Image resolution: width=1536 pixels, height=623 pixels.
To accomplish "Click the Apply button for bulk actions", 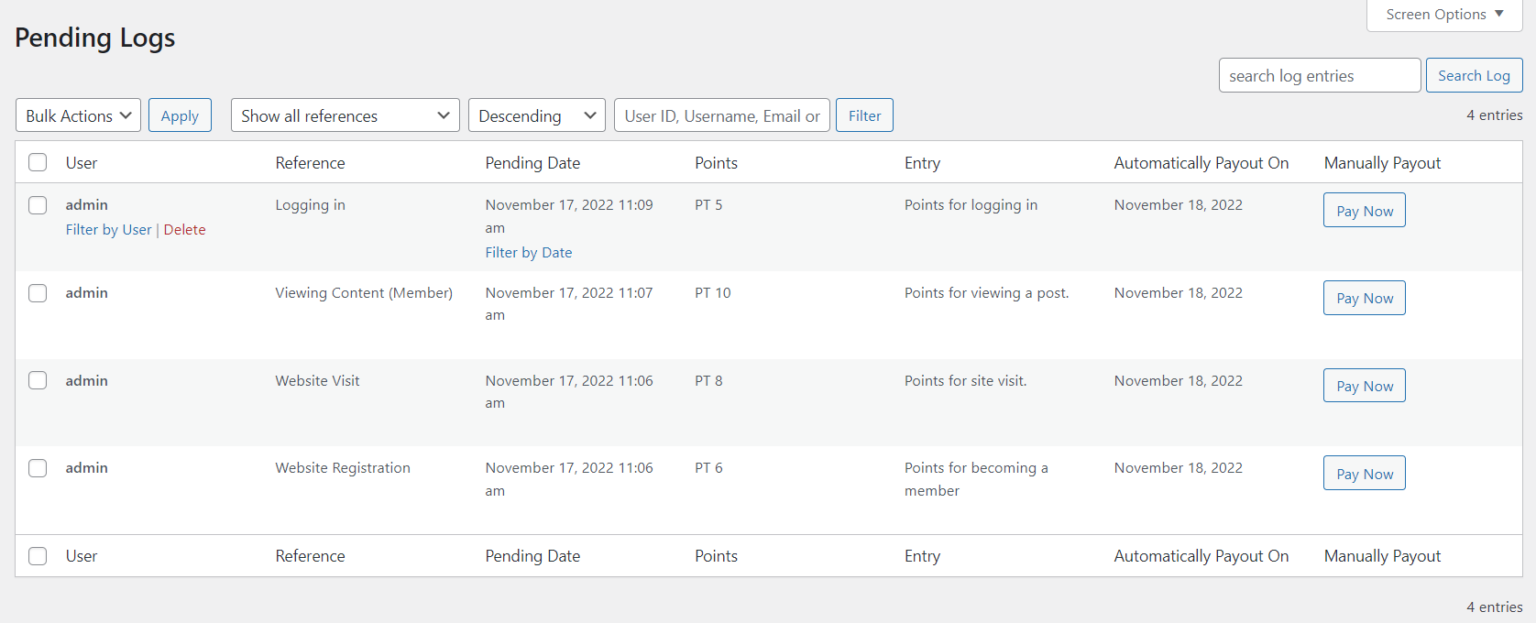I will [x=179, y=114].
